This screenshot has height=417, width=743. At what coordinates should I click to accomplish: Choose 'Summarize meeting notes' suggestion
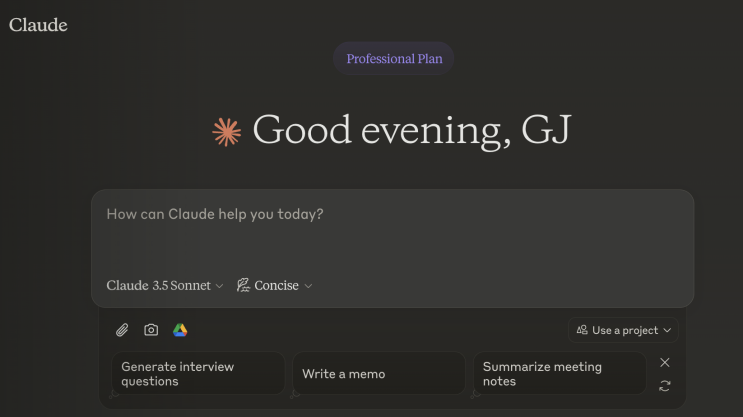coord(560,373)
